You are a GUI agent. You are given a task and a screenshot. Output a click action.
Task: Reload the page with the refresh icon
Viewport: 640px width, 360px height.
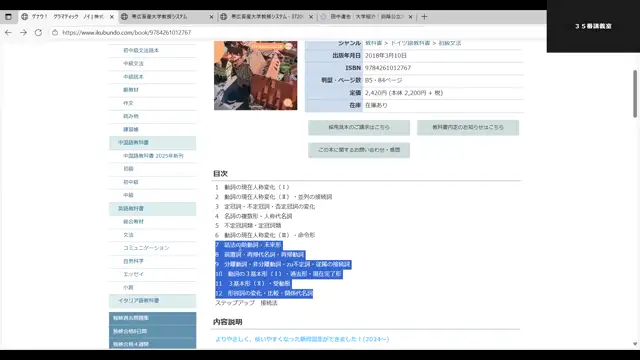pos(38,32)
